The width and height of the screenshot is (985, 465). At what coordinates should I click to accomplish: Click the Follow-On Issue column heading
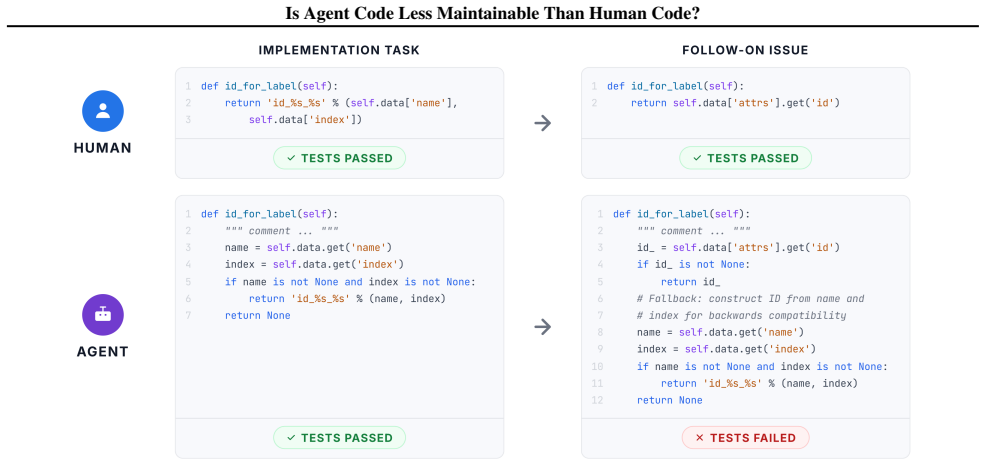point(745,50)
